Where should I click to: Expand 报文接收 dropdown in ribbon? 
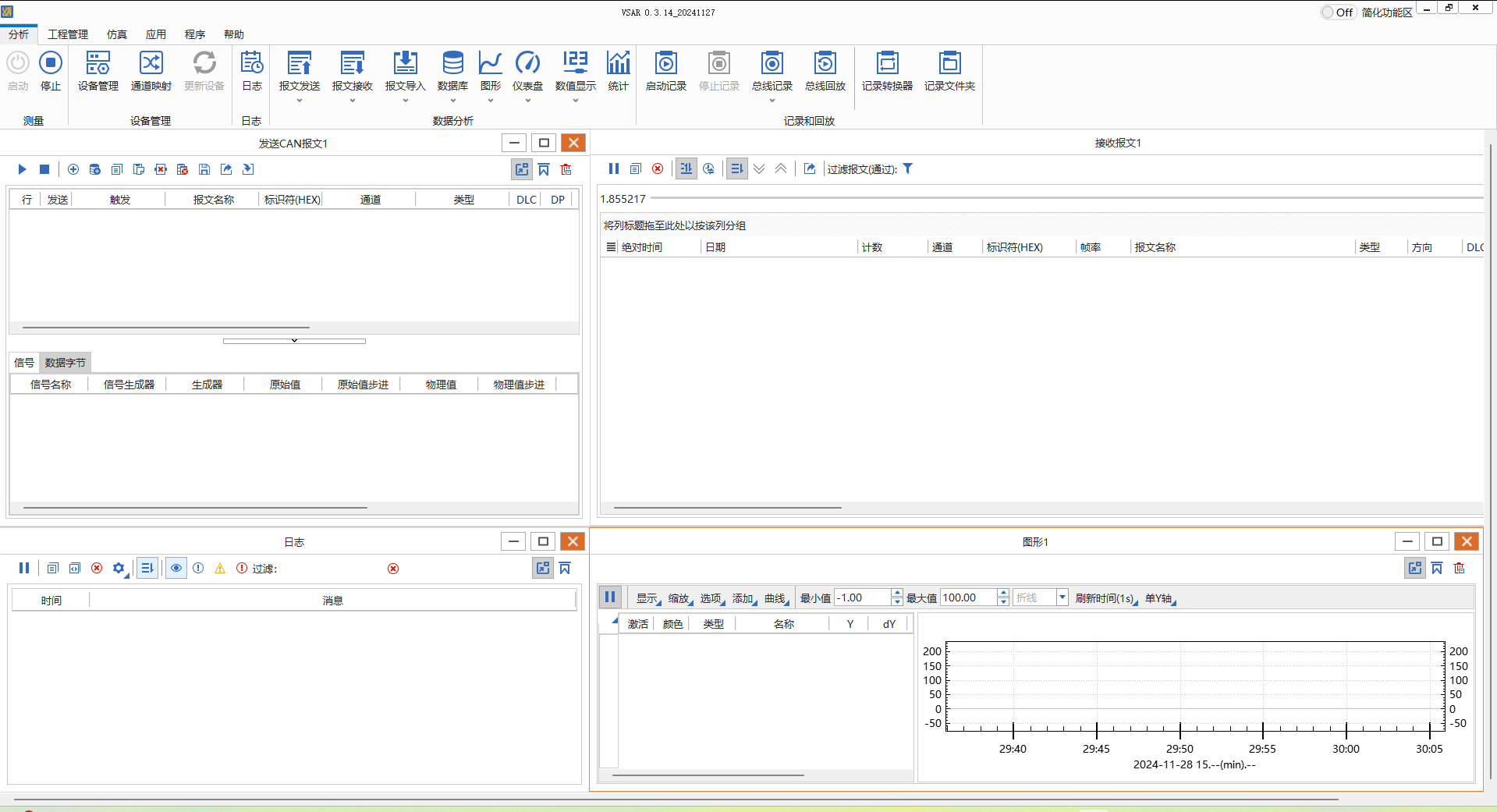point(353,101)
